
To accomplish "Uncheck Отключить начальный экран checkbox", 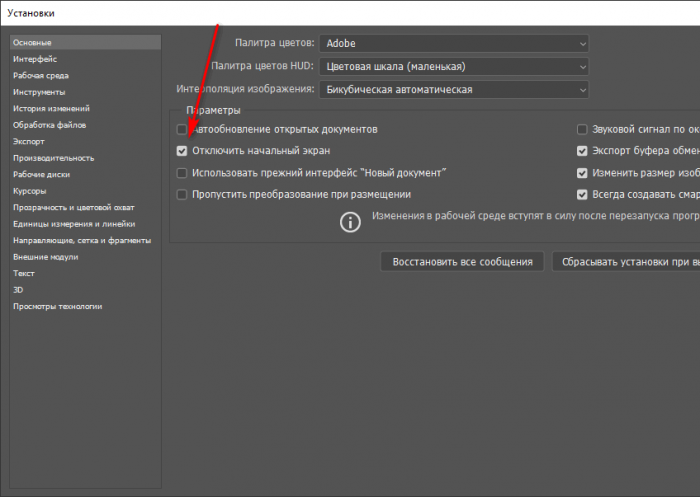I will click(182, 151).
